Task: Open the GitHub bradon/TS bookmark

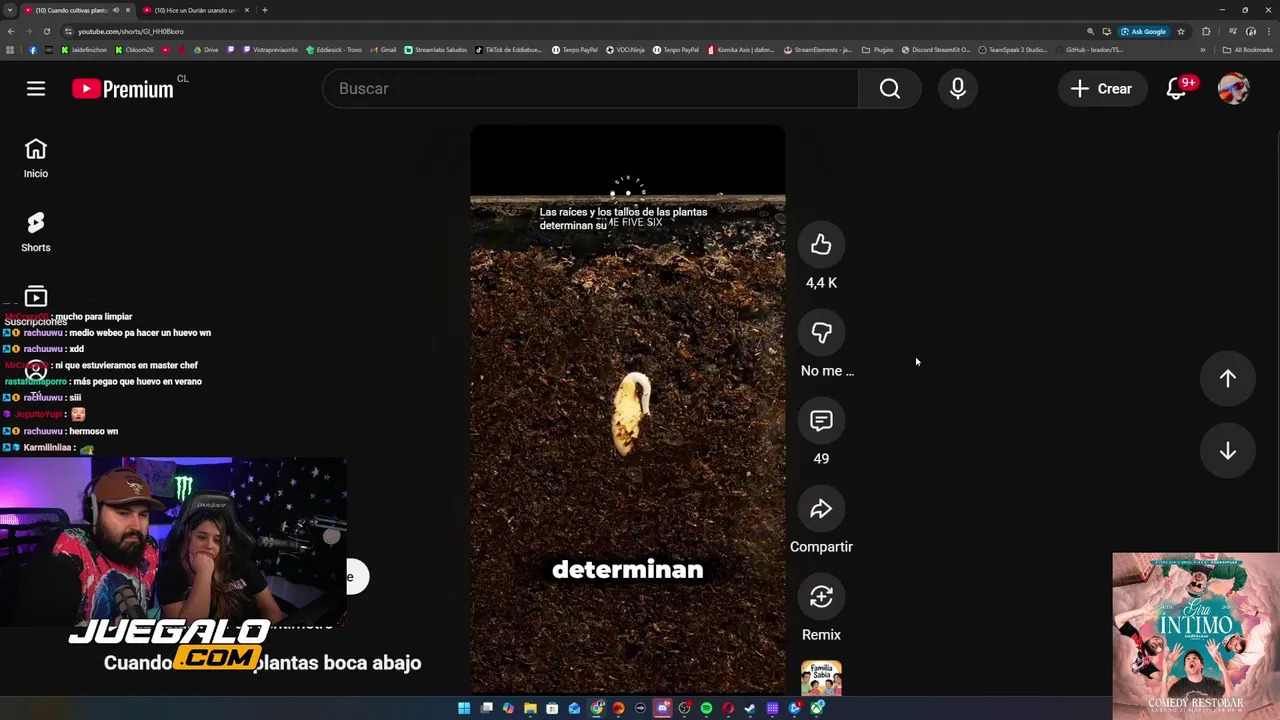Action: pos(1092,50)
